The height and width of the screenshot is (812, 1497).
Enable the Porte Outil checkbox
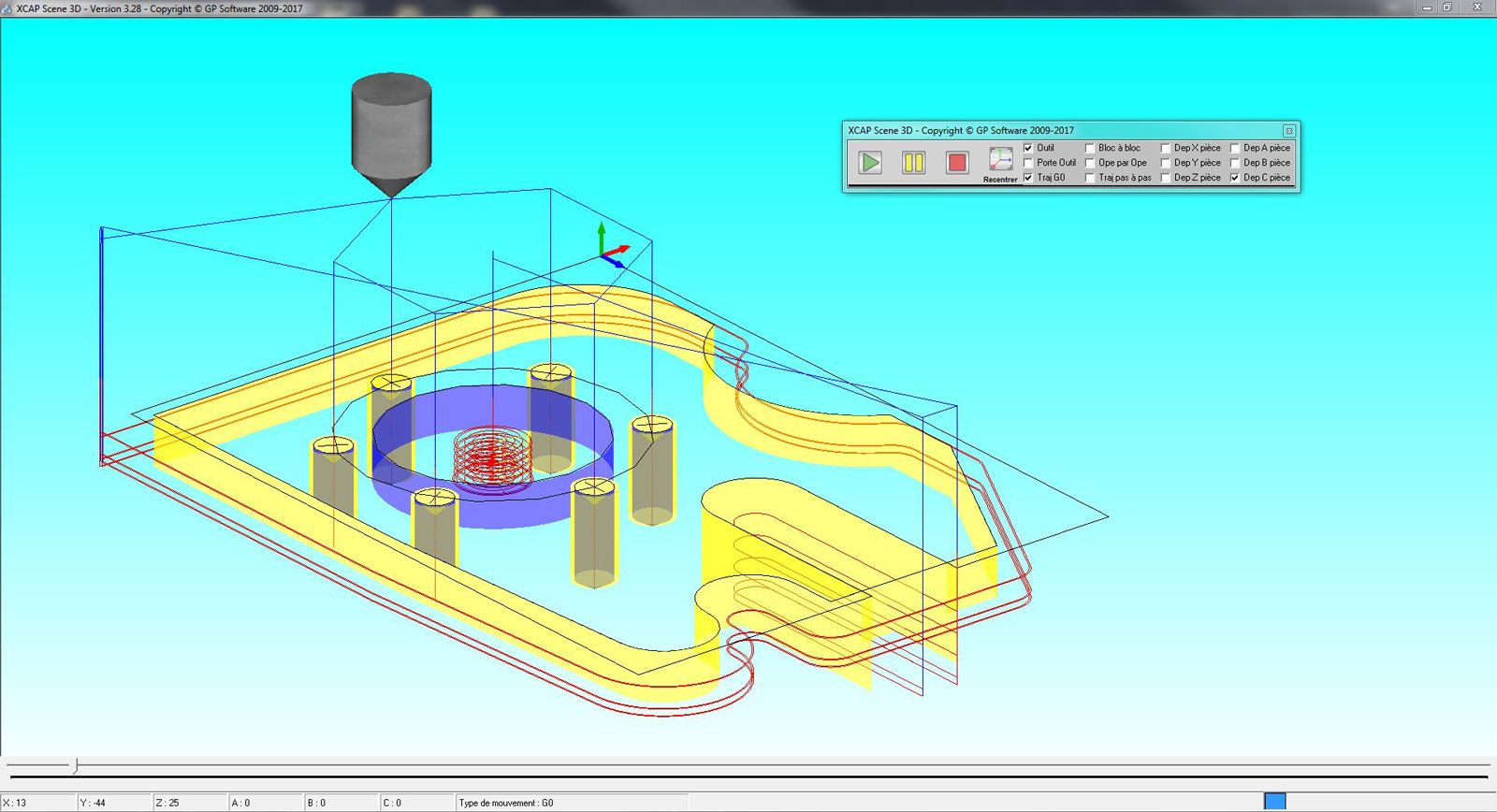click(x=1028, y=163)
